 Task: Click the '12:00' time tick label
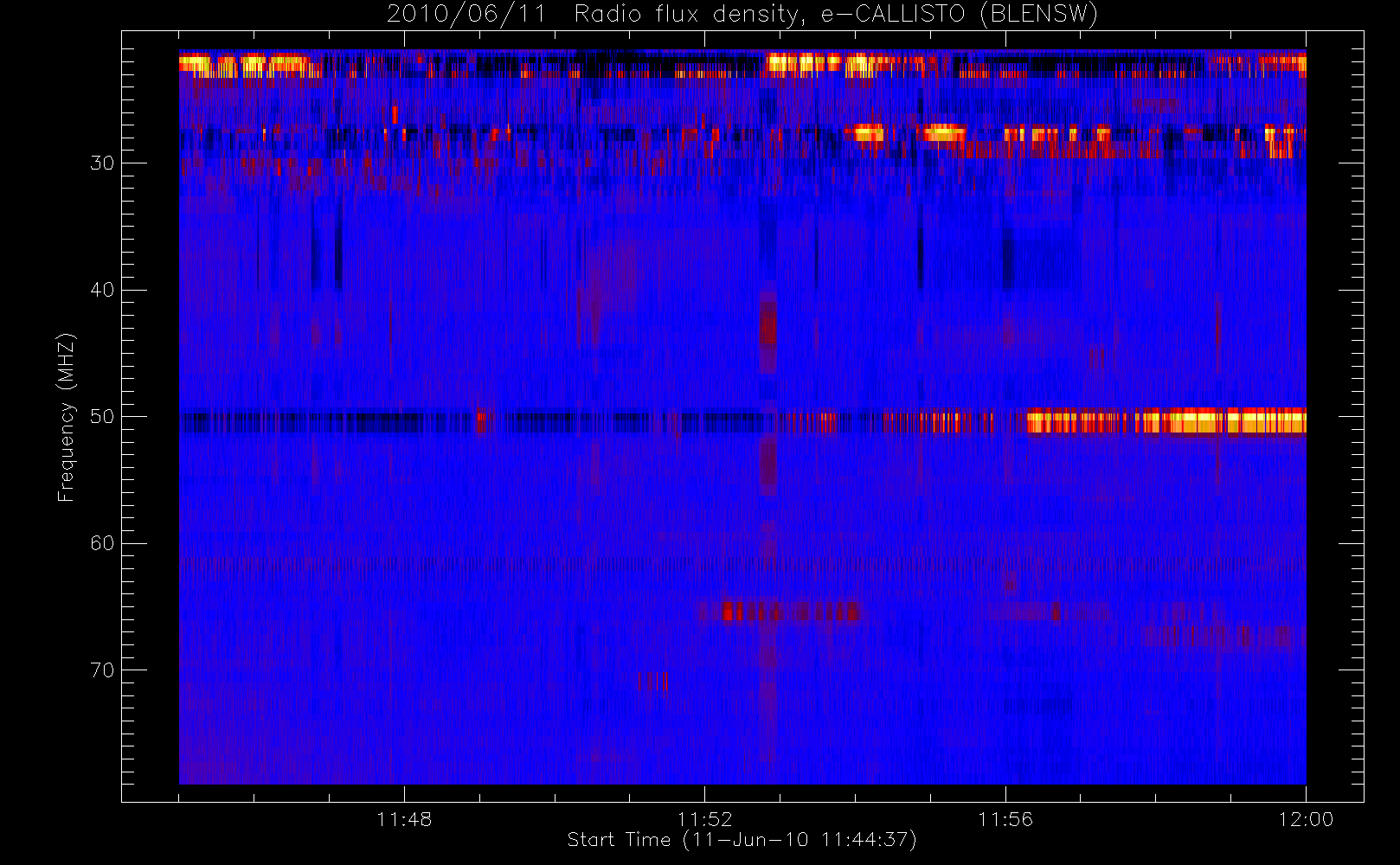point(1306,819)
